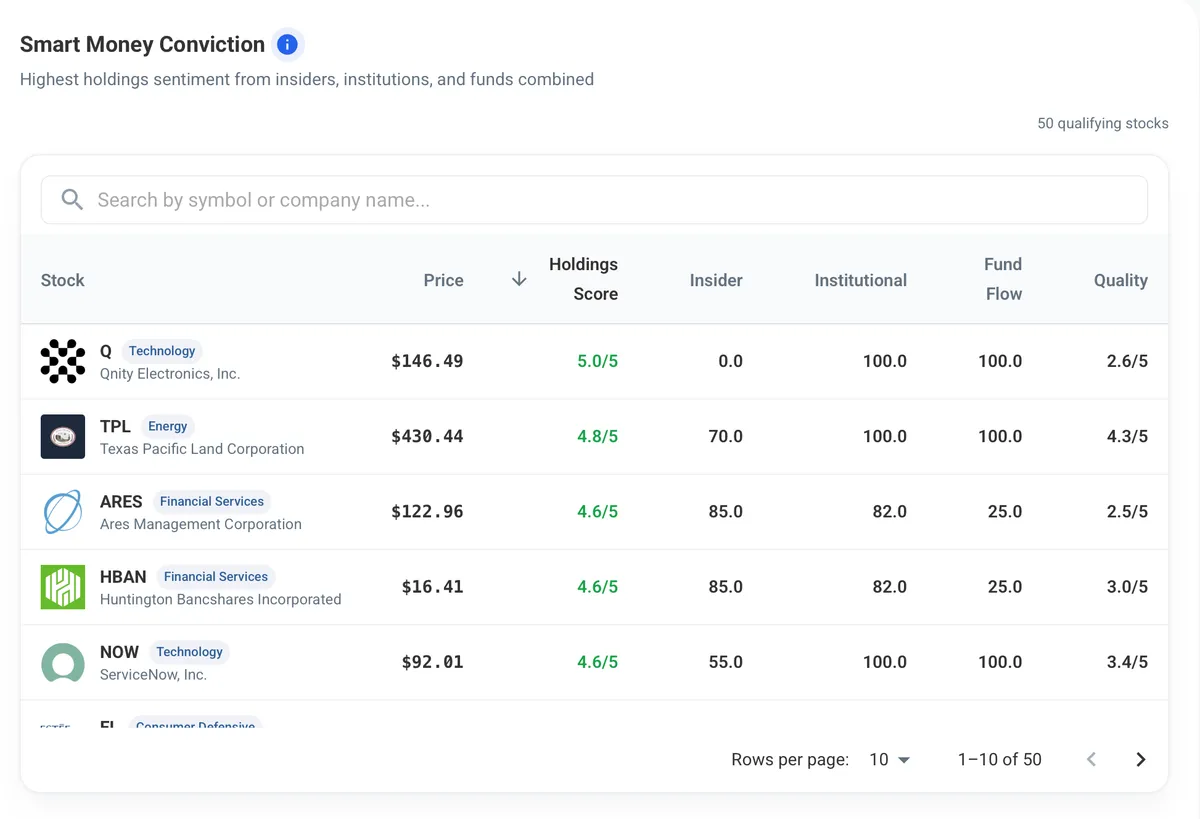Sort by the Fund Flow column header
The height and width of the screenshot is (819, 1200).
1003,279
